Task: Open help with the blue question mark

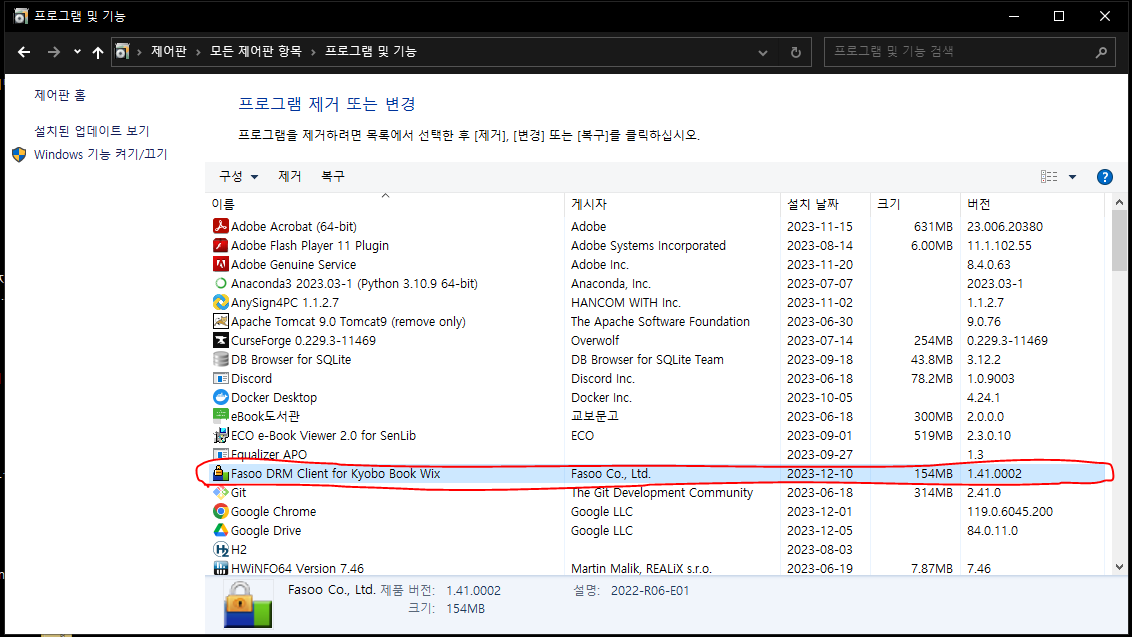Action: point(1105,177)
